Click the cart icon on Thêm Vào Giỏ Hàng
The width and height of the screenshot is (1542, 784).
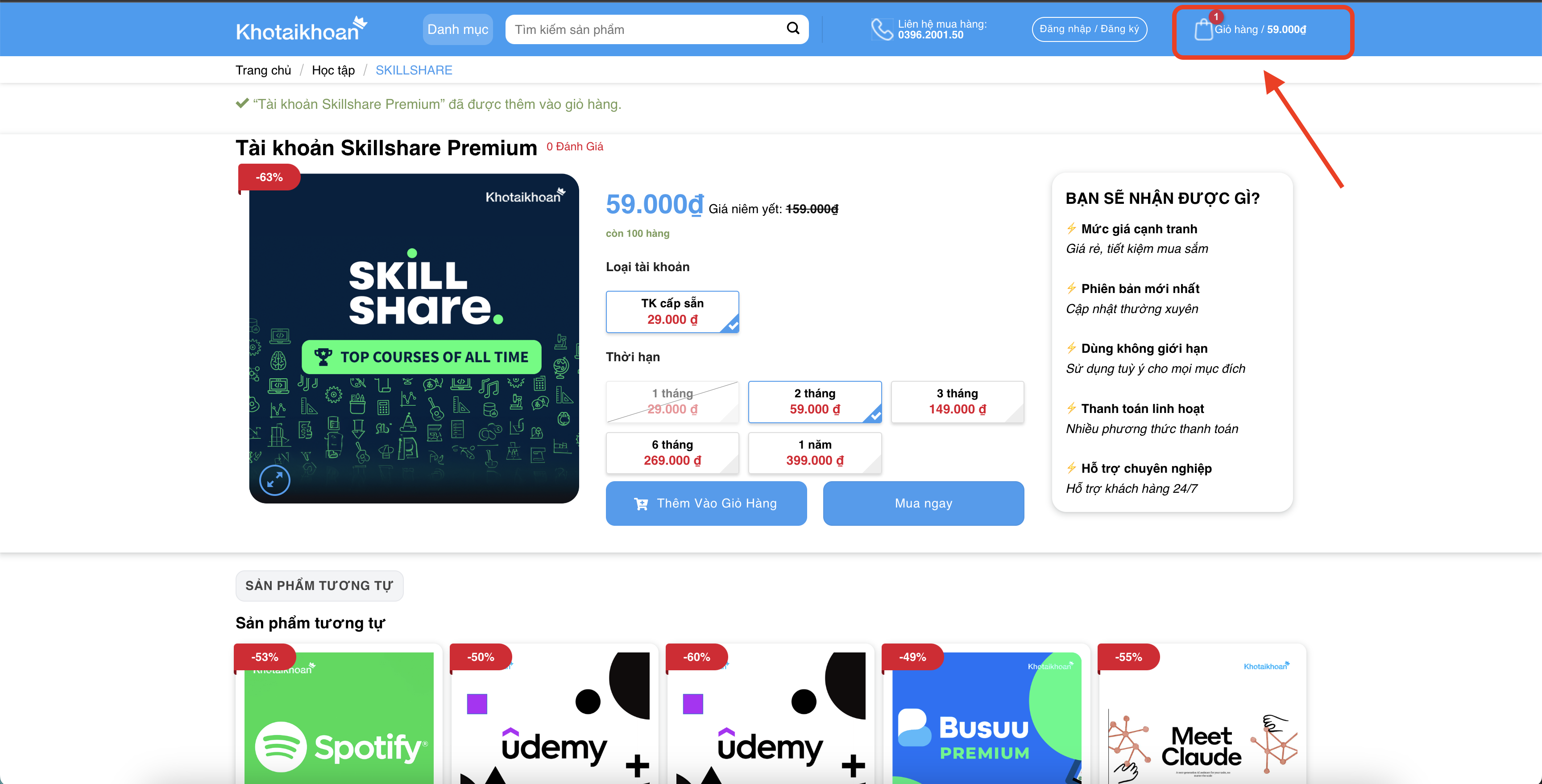click(x=641, y=504)
